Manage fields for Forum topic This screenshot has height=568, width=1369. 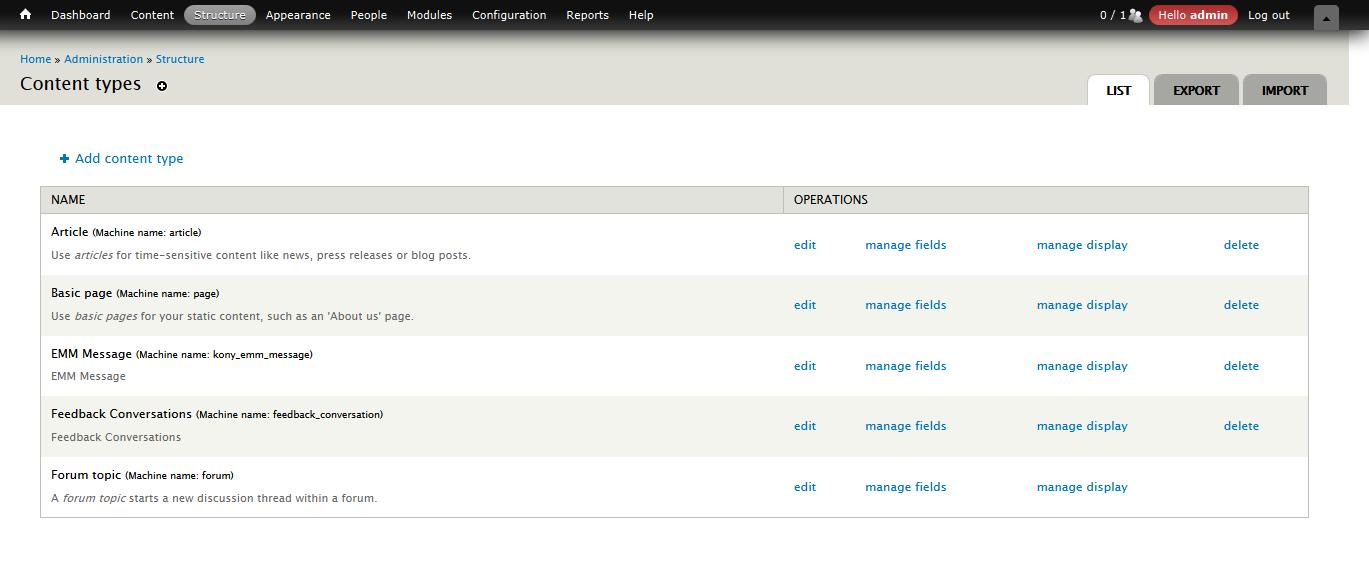[905, 487]
